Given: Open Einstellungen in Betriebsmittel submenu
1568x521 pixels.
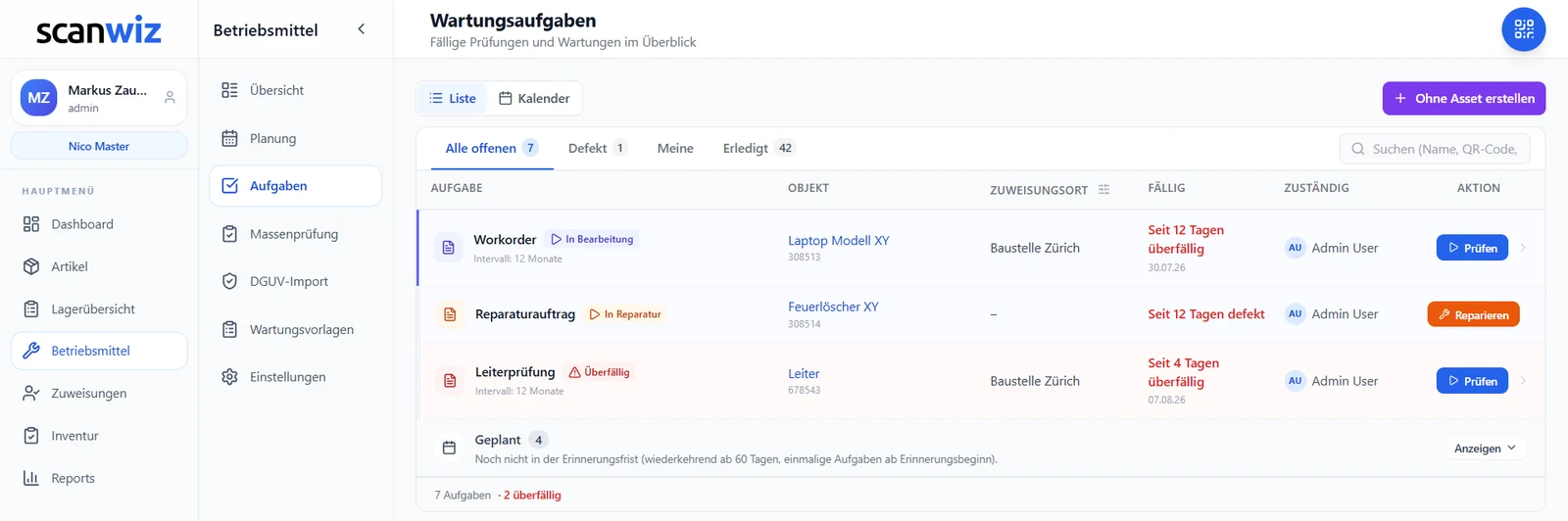Looking at the screenshot, I should [x=295, y=377].
